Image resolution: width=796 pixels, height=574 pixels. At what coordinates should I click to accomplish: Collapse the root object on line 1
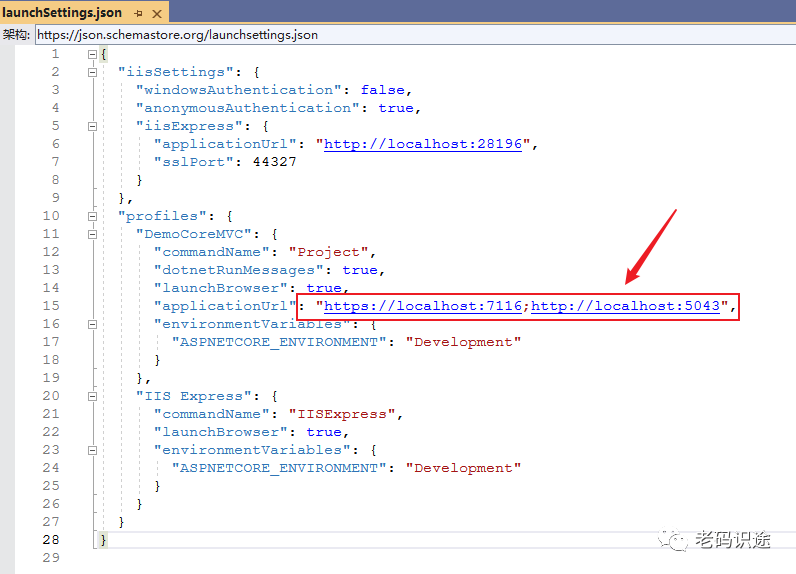click(92, 54)
